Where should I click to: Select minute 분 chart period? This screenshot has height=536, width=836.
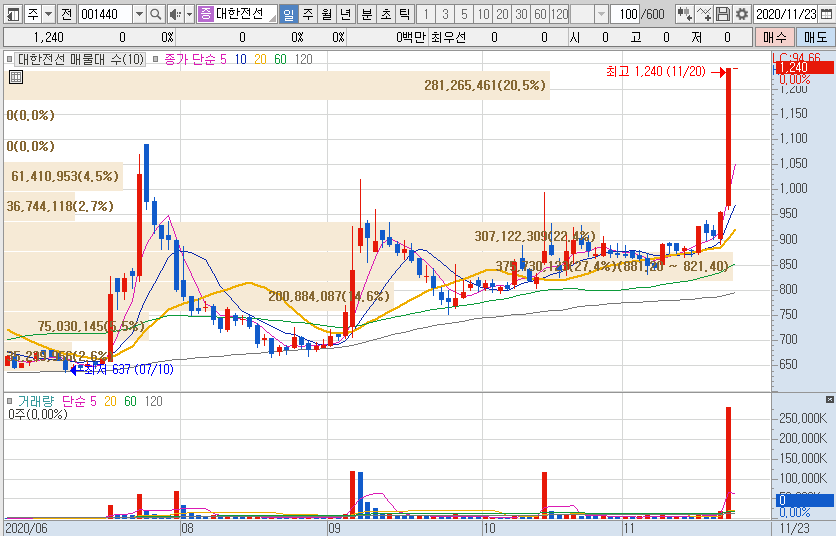[x=367, y=14]
